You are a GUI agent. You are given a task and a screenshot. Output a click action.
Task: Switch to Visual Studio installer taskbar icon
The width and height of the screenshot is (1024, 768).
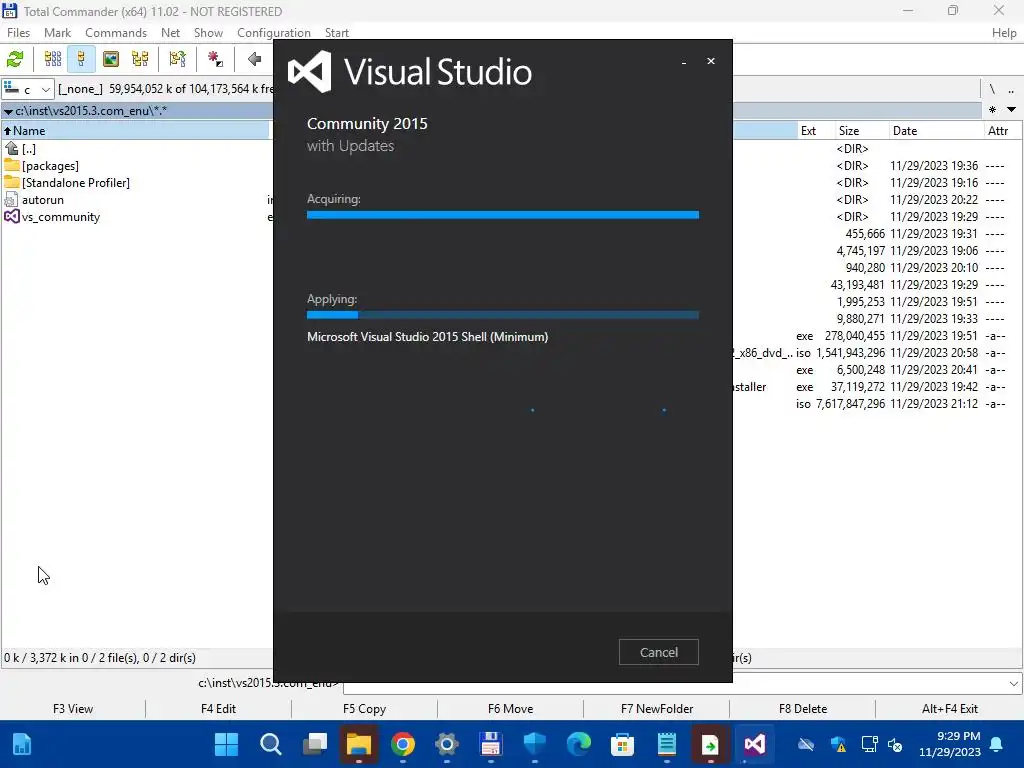tap(754, 744)
